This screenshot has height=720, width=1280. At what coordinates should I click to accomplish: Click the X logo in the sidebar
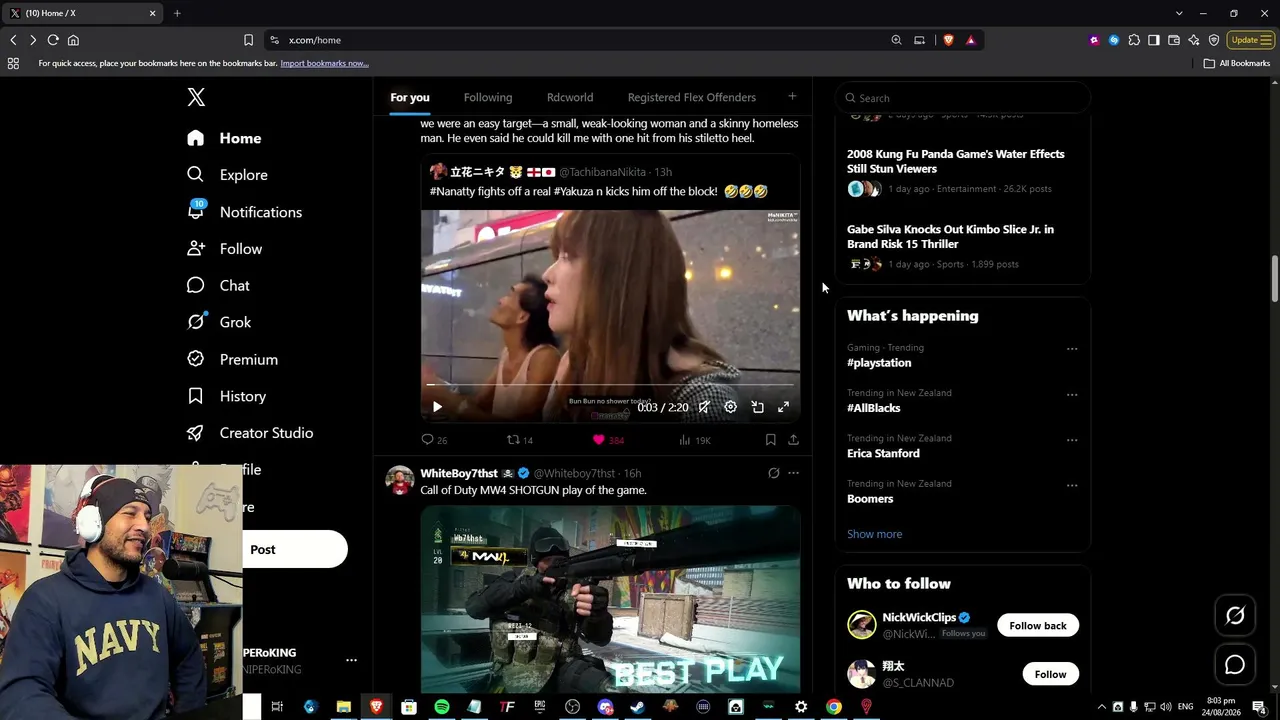[x=196, y=97]
